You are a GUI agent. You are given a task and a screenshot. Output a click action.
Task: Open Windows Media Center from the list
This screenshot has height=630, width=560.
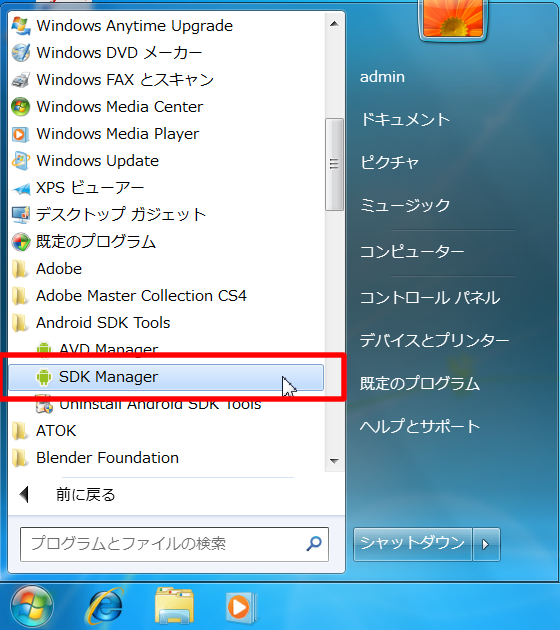click(166, 107)
